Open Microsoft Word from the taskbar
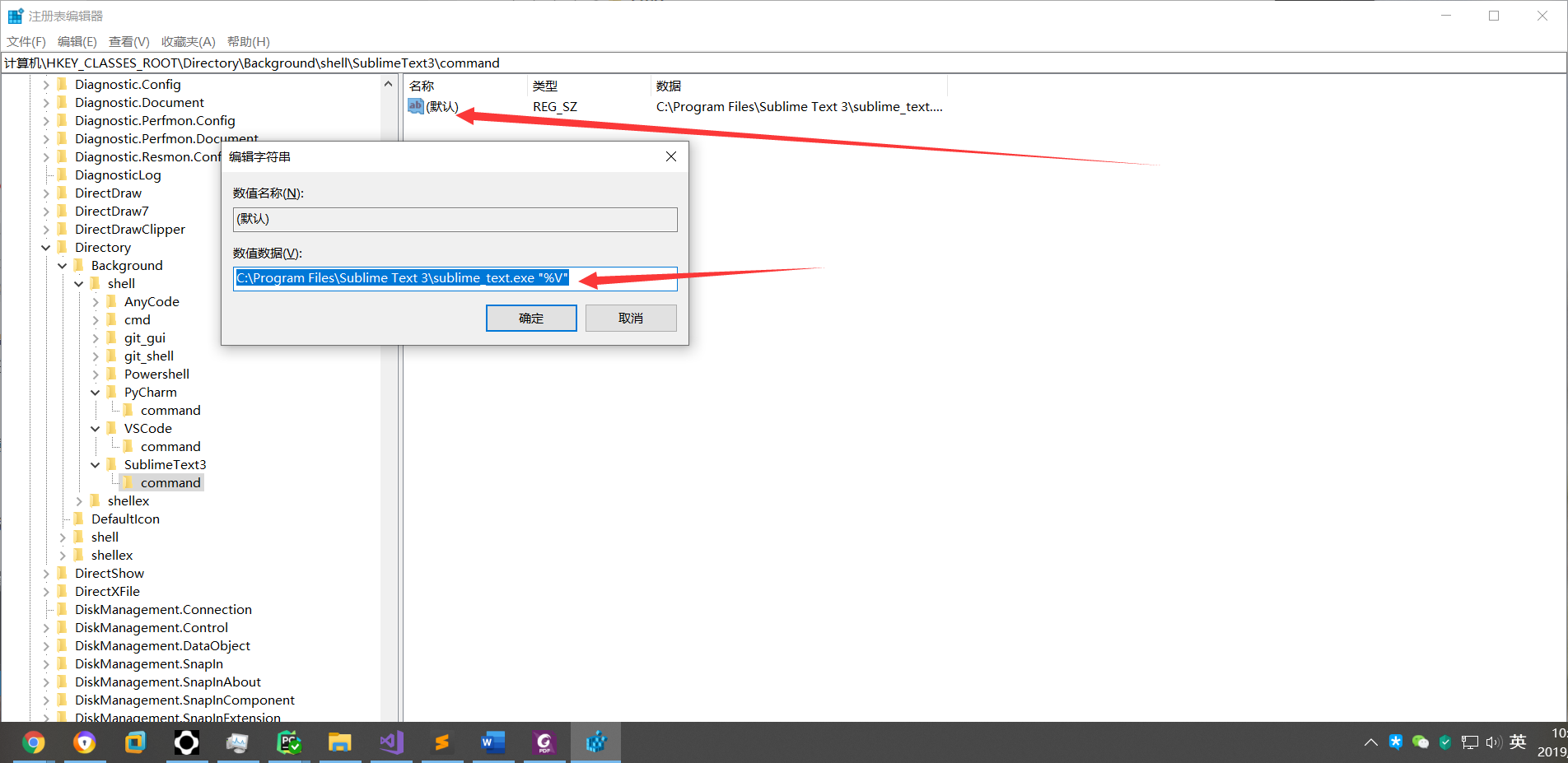 point(493,742)
